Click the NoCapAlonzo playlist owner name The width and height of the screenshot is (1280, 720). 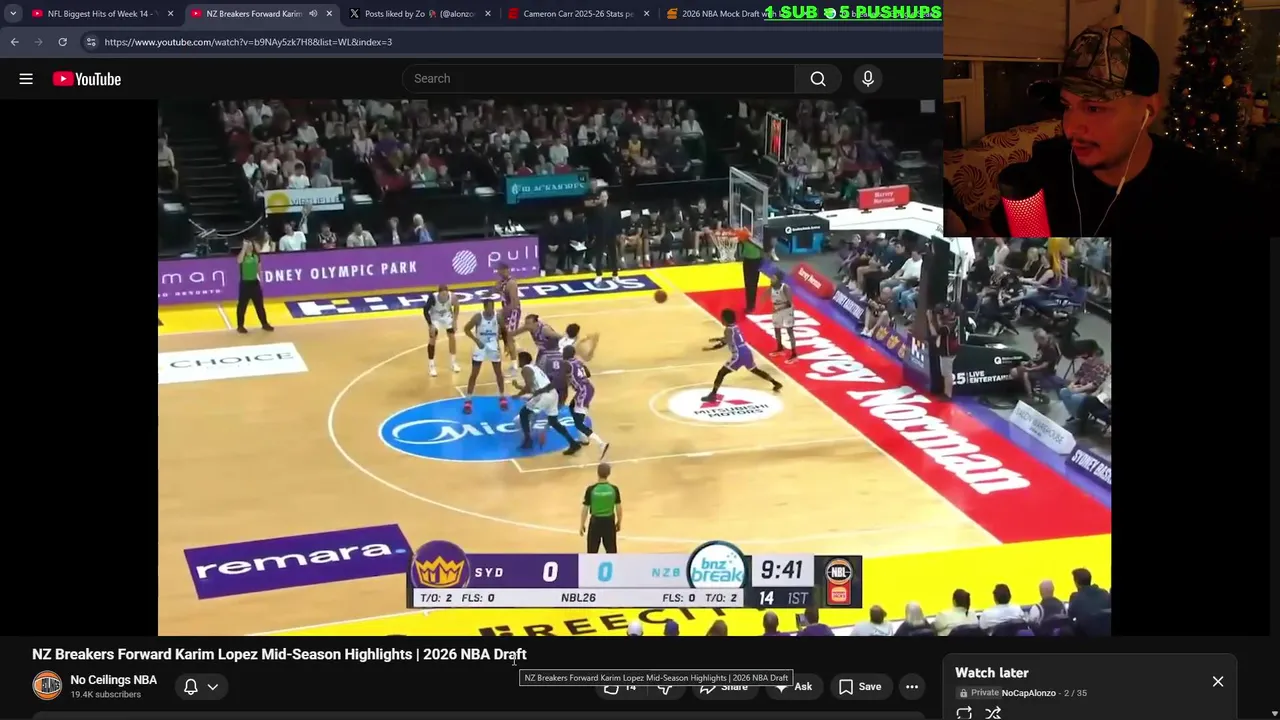pos(1028,693)
